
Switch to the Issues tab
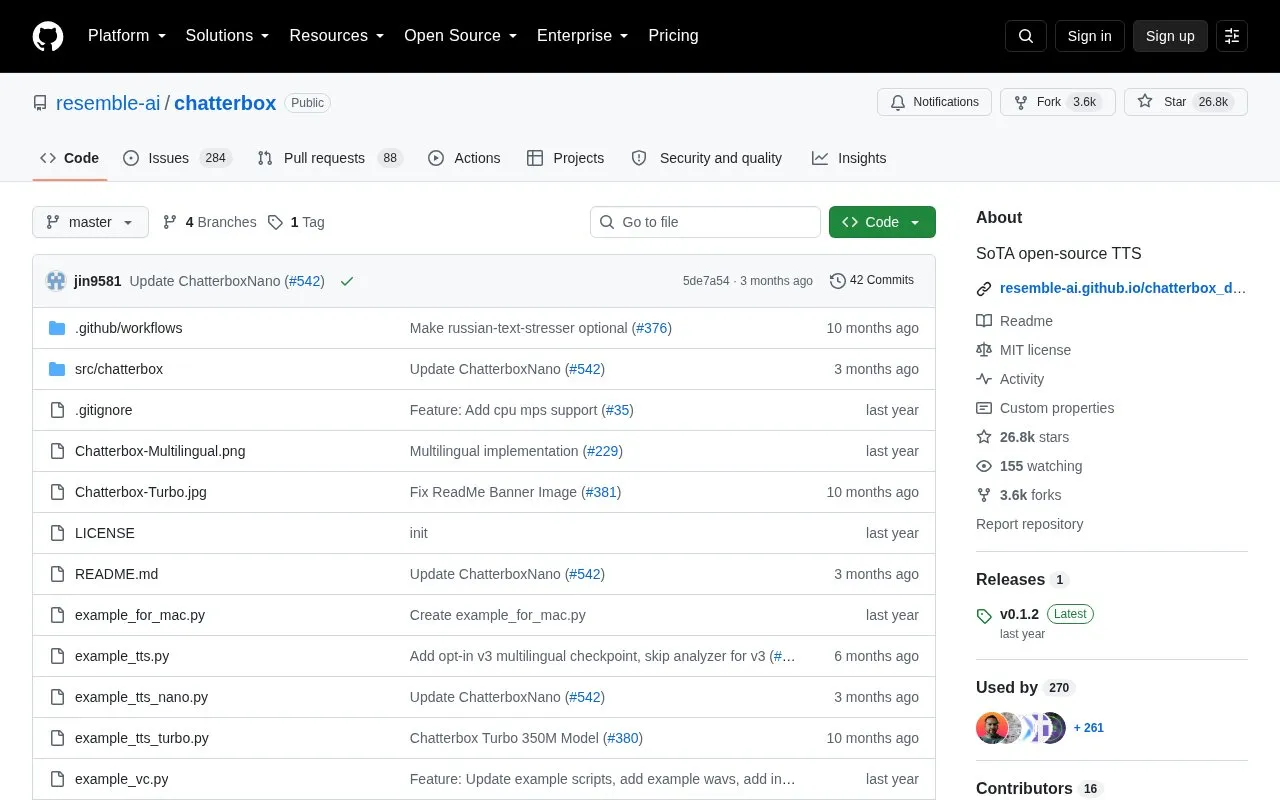[x=178, y=158]
